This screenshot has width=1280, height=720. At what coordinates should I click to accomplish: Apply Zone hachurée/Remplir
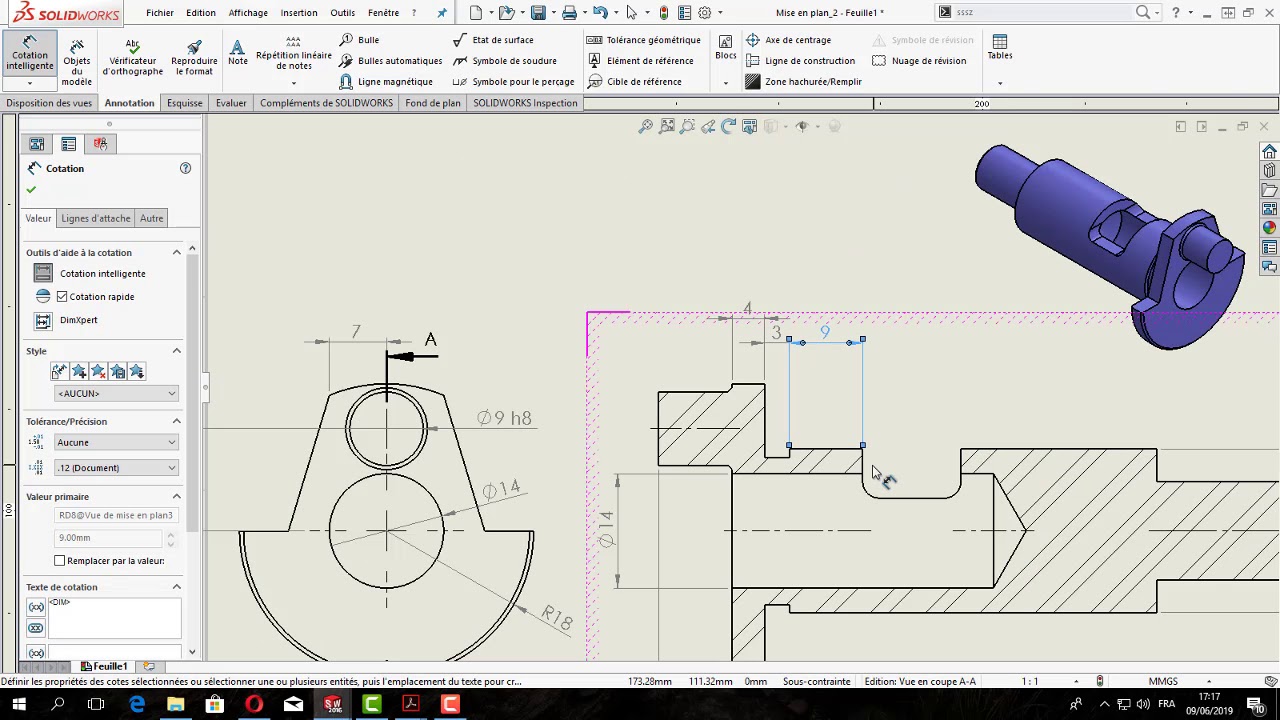(803, 82)
